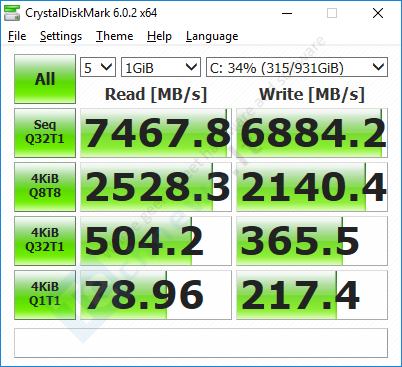Start the 4KiB Q32T1 test
The width and height of the screenshot is (402, 367).
tap(45, 241)
